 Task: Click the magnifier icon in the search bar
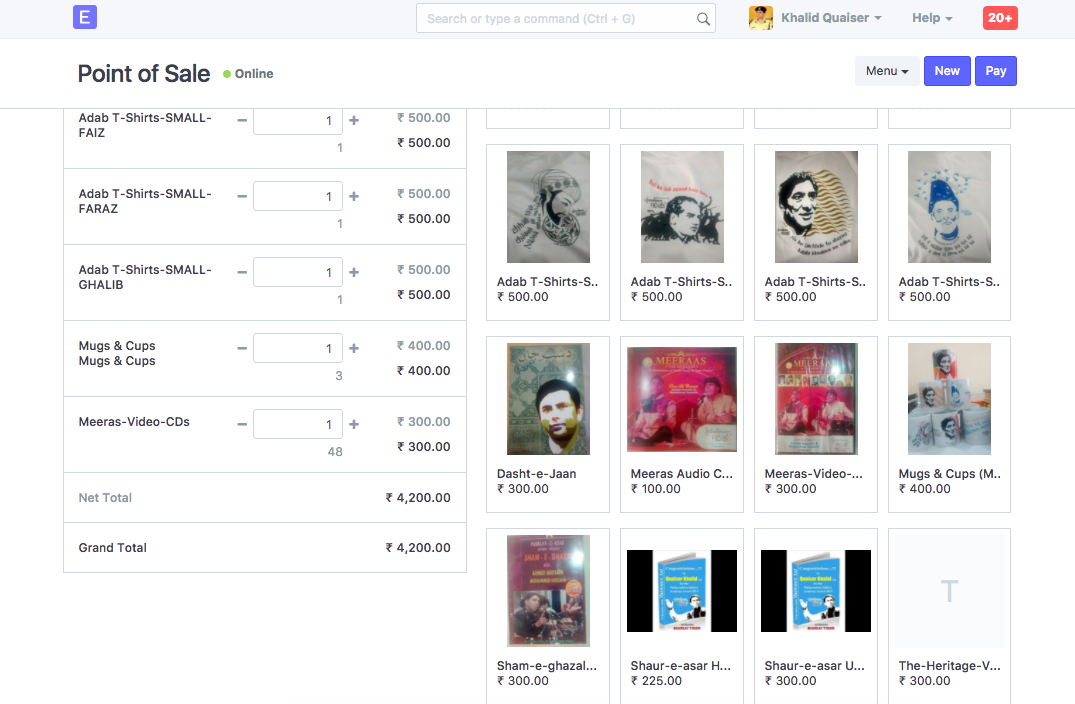click(x=703, y=19)
